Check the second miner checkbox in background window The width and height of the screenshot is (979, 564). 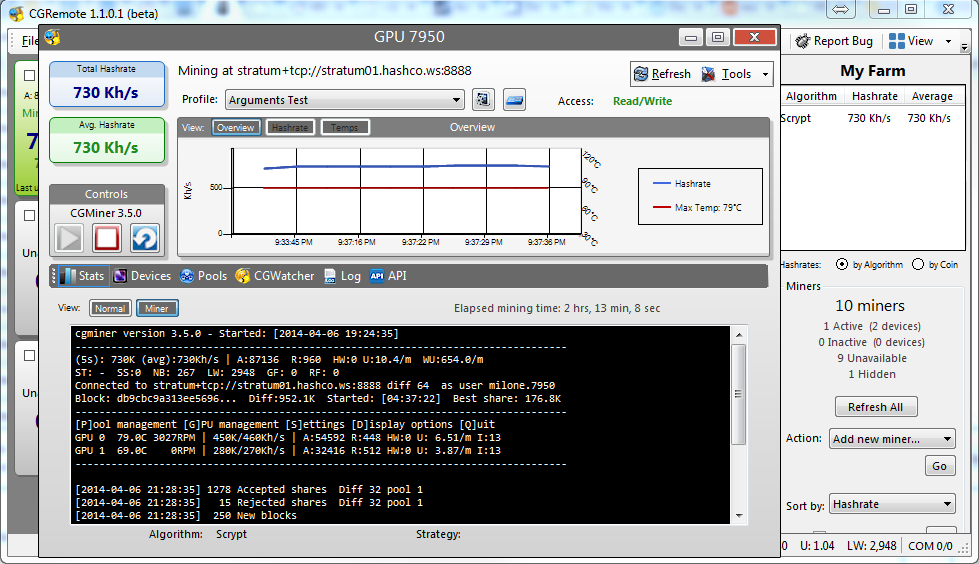pos(29,215)
